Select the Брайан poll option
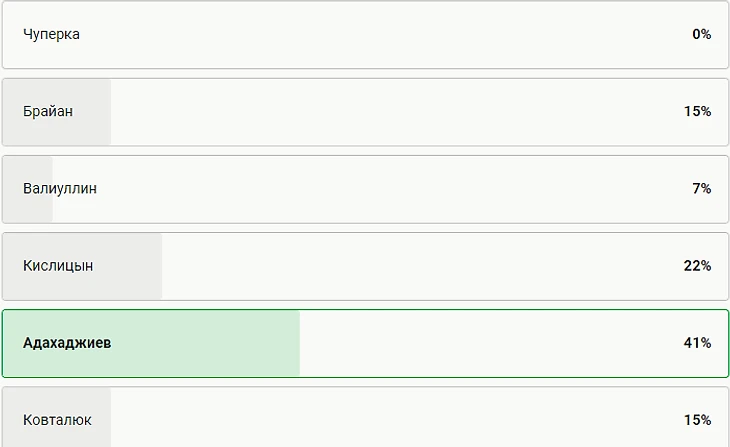 365,111
